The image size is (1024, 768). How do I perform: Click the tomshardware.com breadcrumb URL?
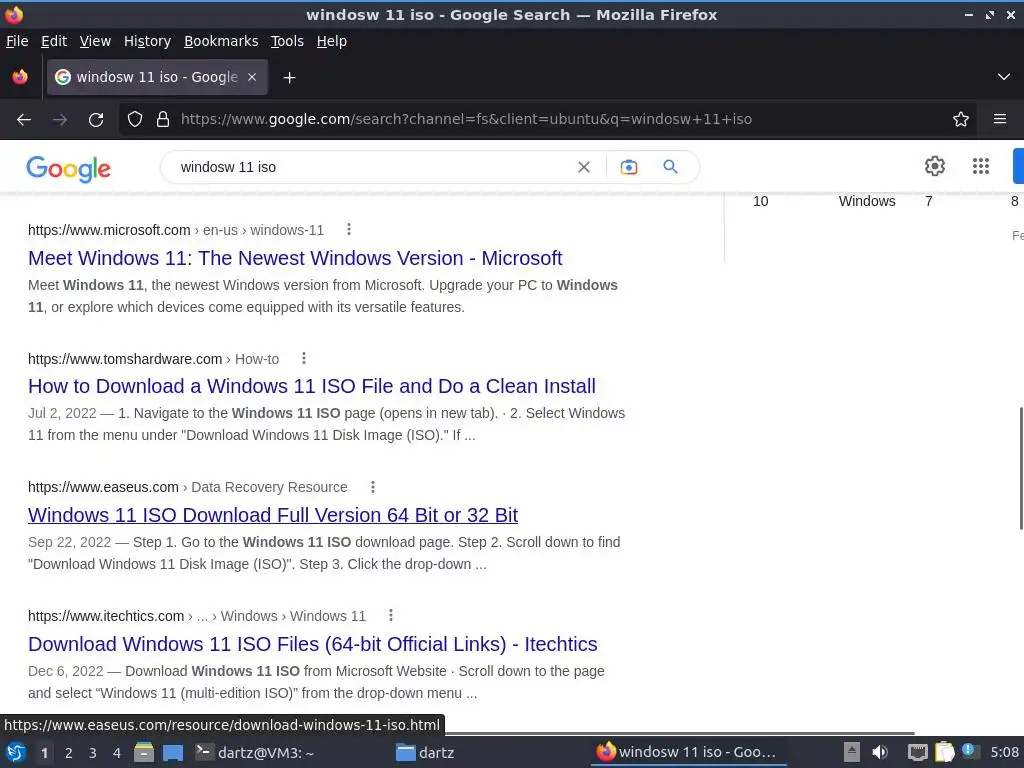pos(153,359)
